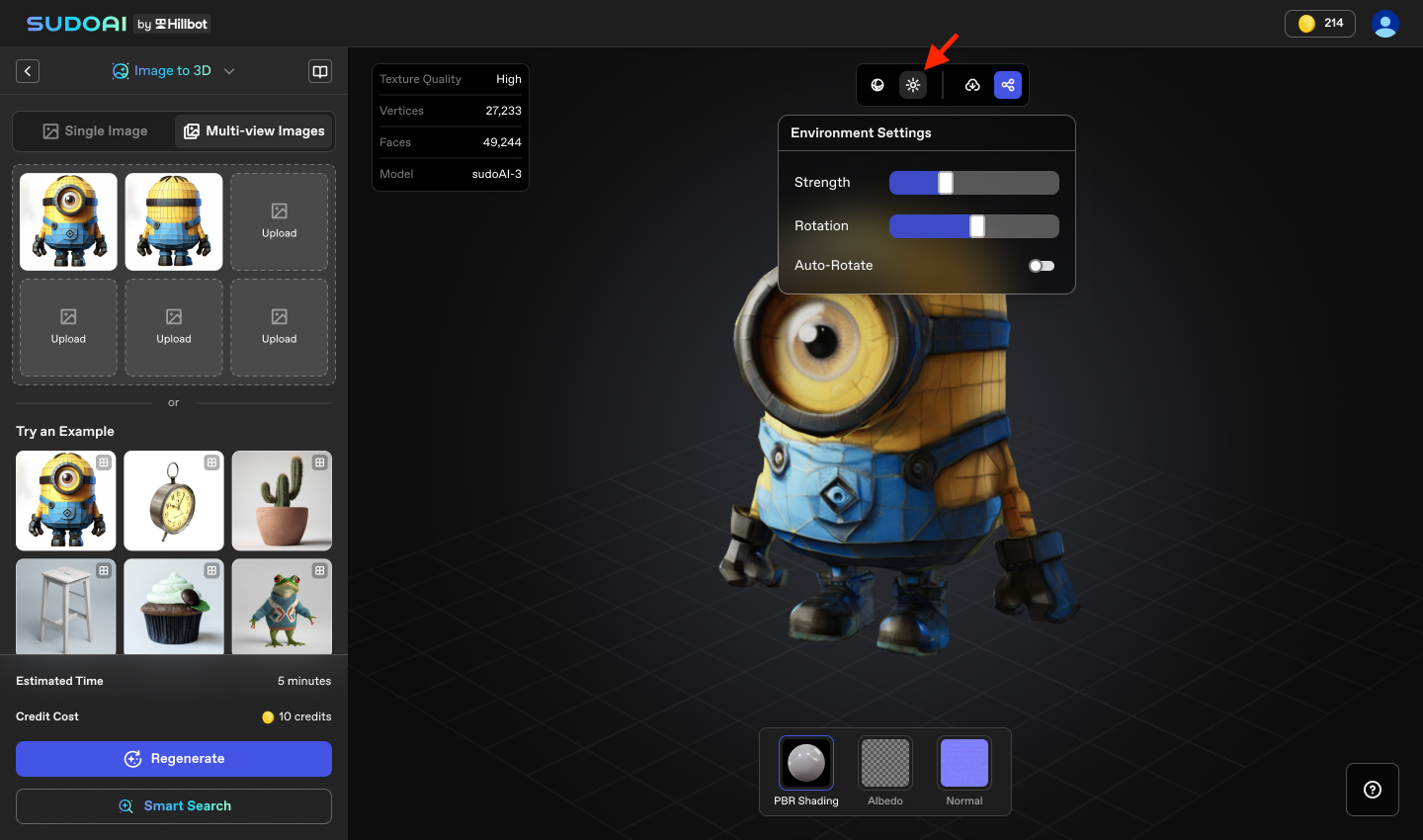The image size is (1423, 840).
Task: Click the 10 credits cost text
Action: click(304, 716)
